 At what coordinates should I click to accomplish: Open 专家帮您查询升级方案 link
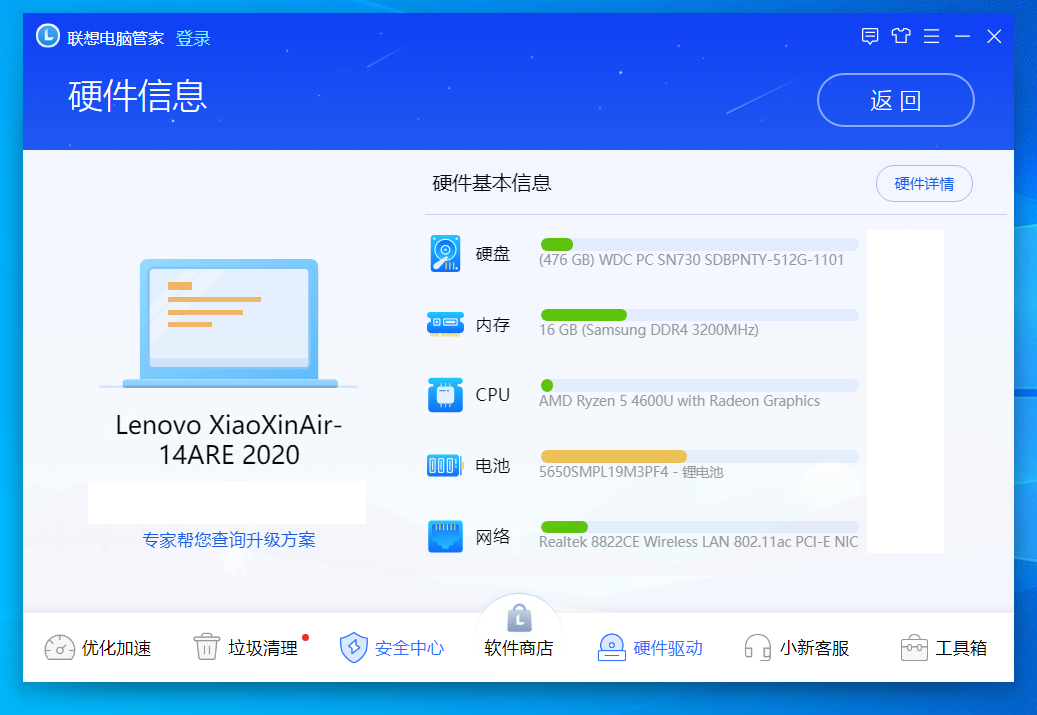[x=229, y=540]
